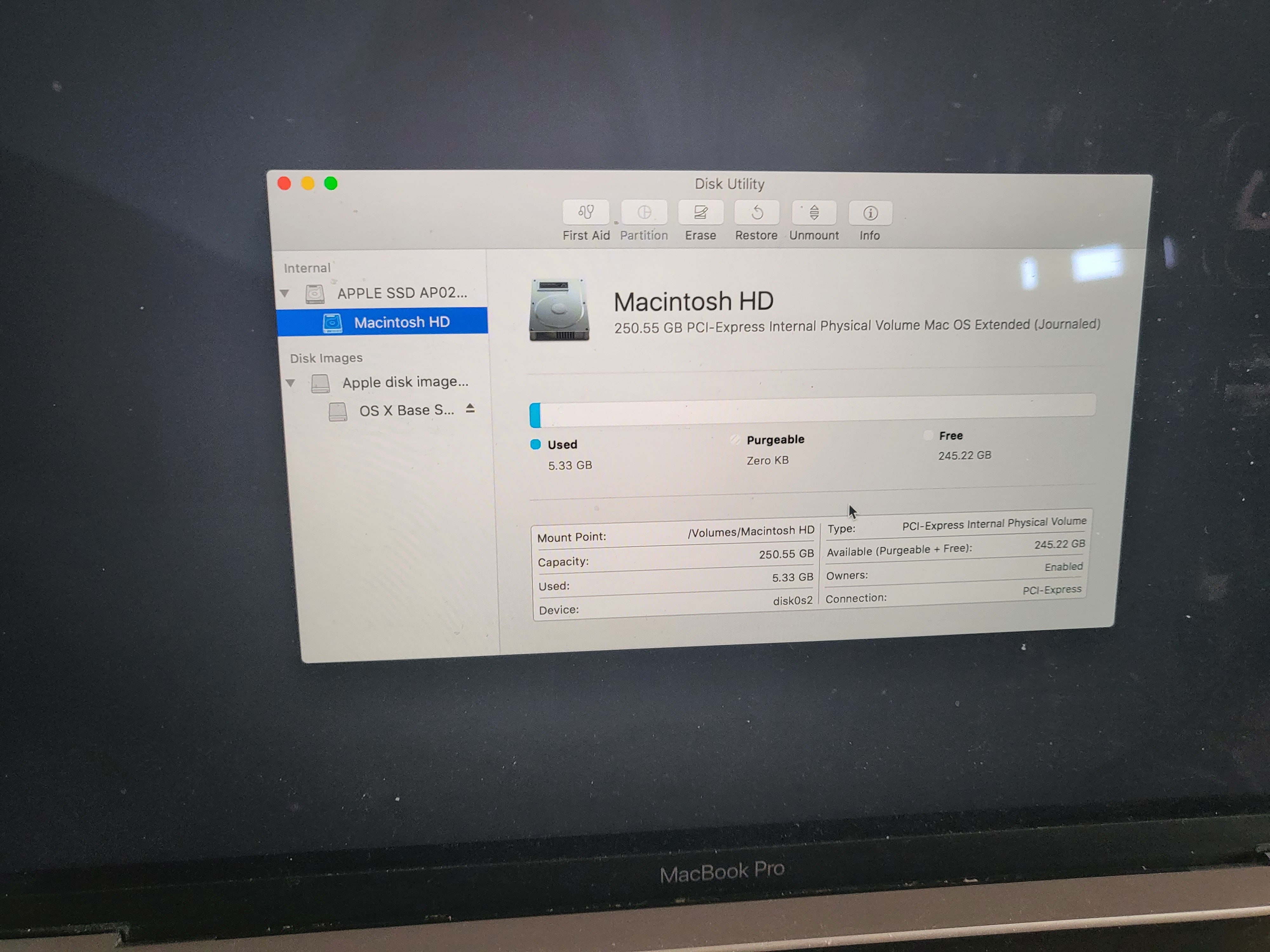Collapse the APPLE SSD disclosure triangle
Image resolution: width=1270 pixels, height=952 pixels.
point(285,293)
